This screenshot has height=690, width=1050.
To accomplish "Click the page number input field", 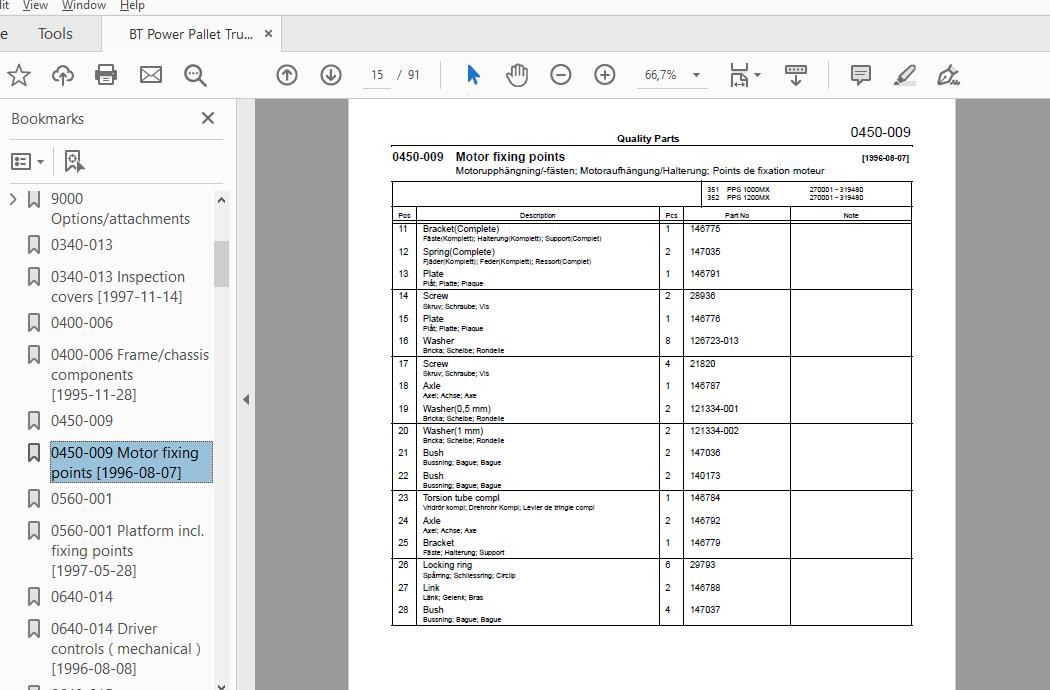I will 377,75.
